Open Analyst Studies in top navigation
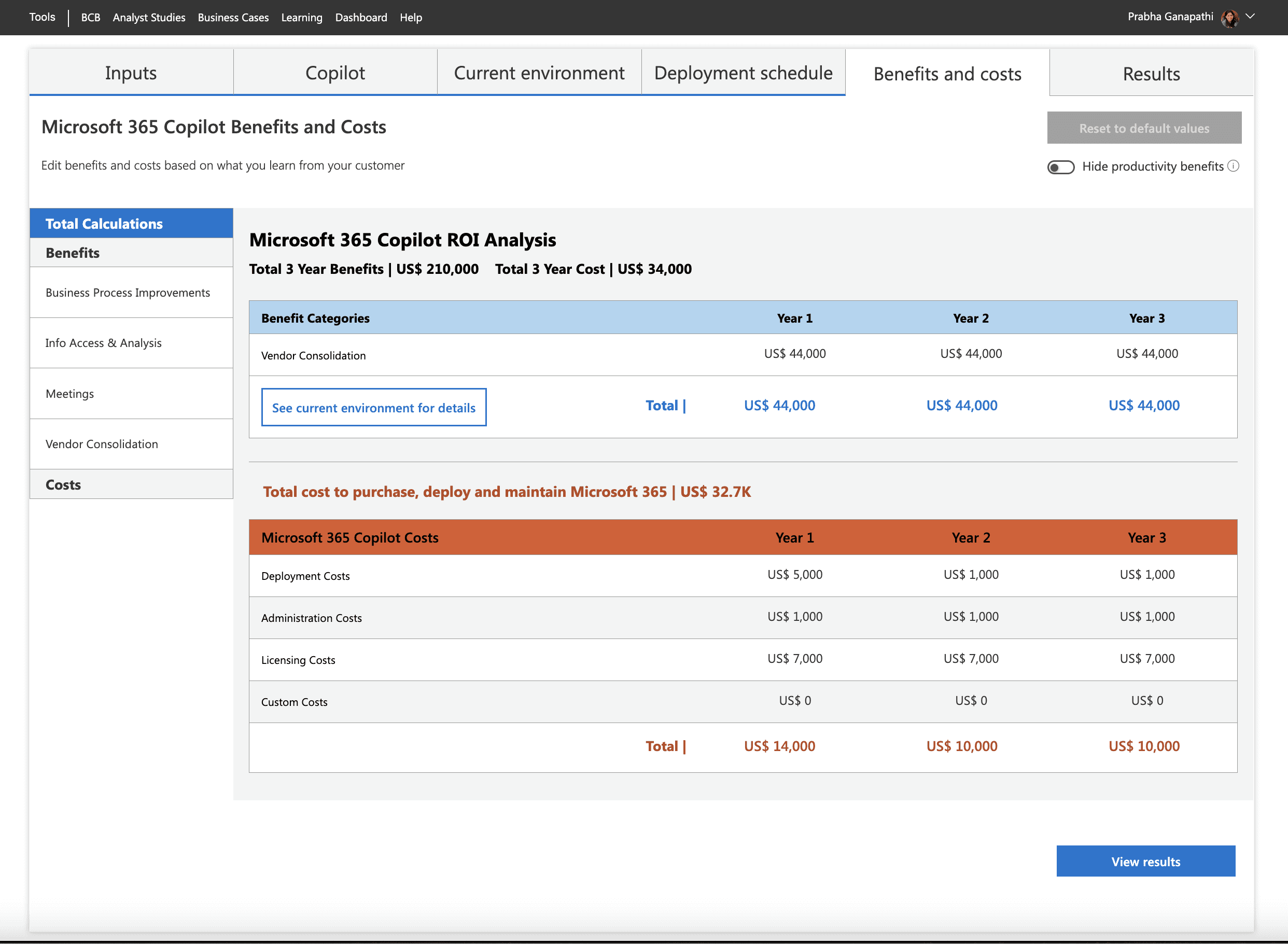The image size is (1288, 944). coord(148,18)
